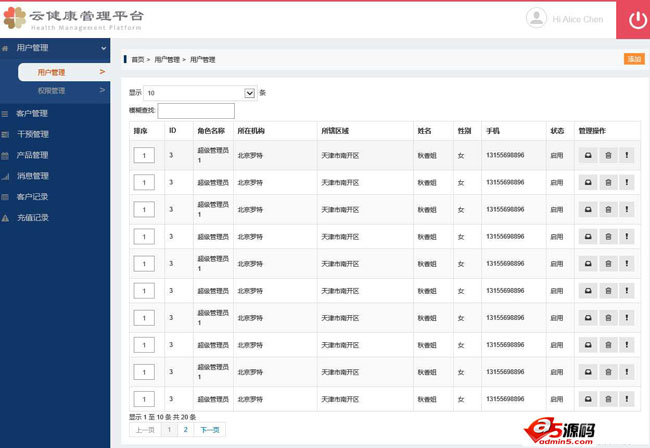Click the trash icon in the last row
Image resolution: width=650 pixels, height=448 pixels.
click(x=608, y=400)
